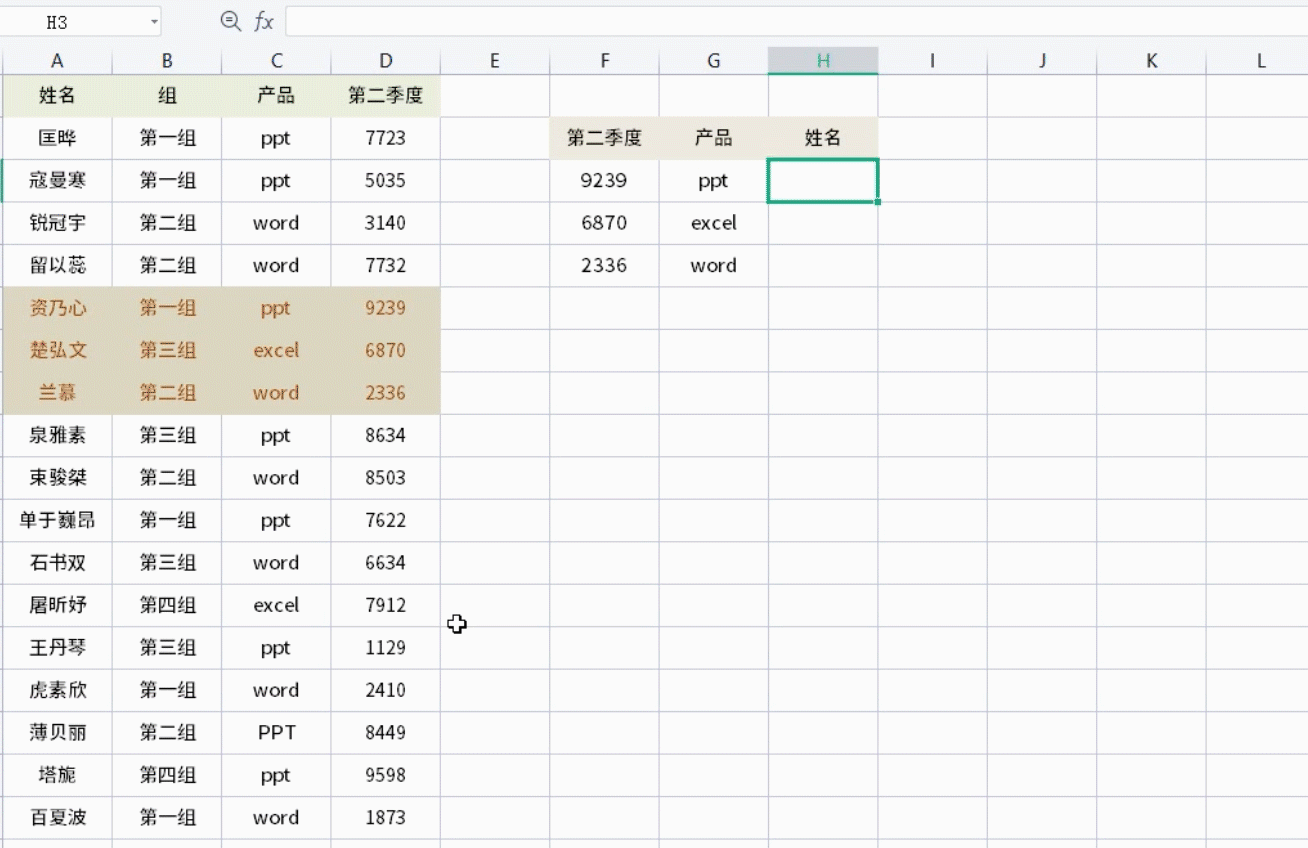Screen dimensions: 1308x848
Task: Select the value 7912 in column D
Action: [386, 606]
